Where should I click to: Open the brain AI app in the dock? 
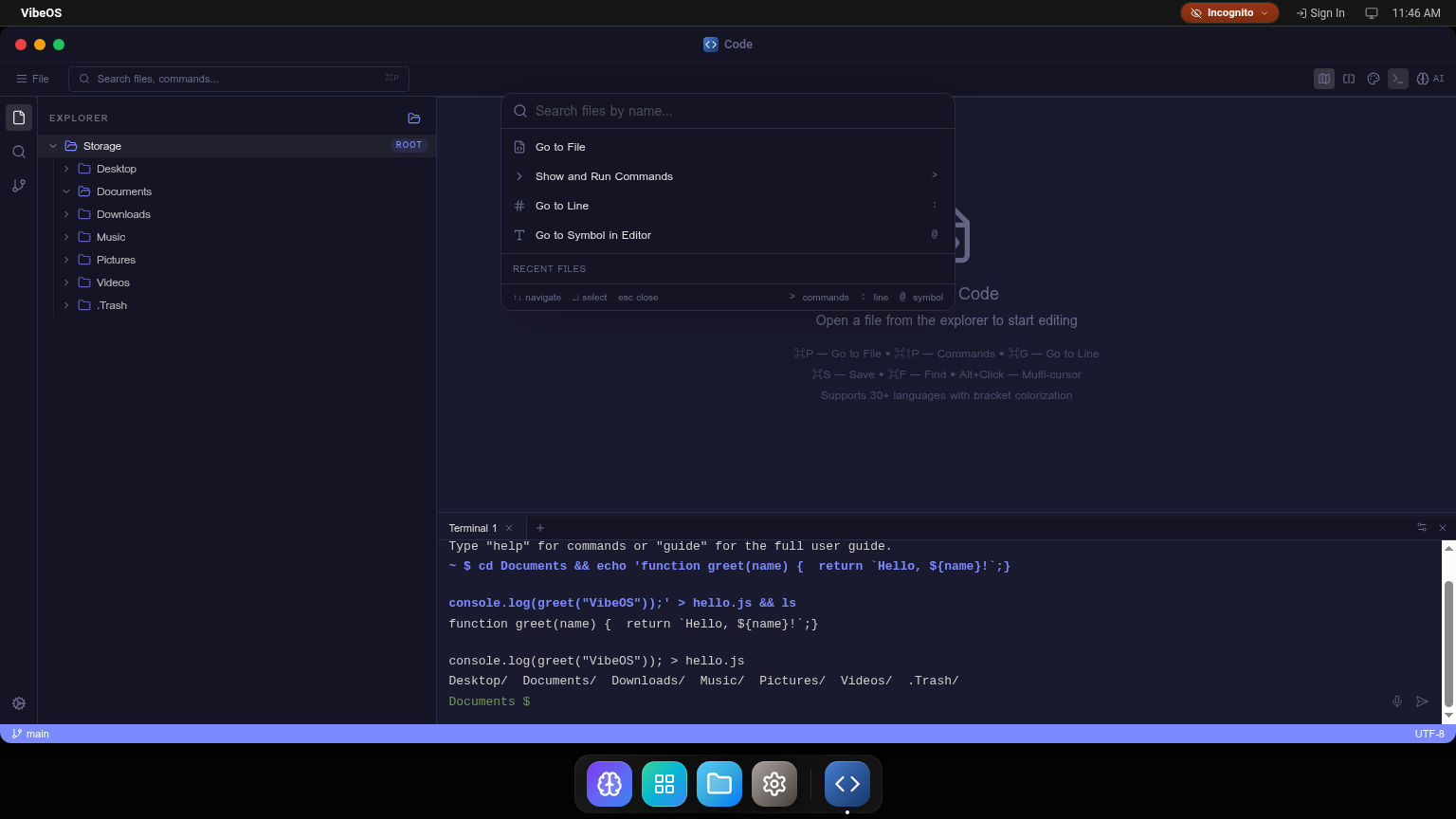click(x=610, y=784)
